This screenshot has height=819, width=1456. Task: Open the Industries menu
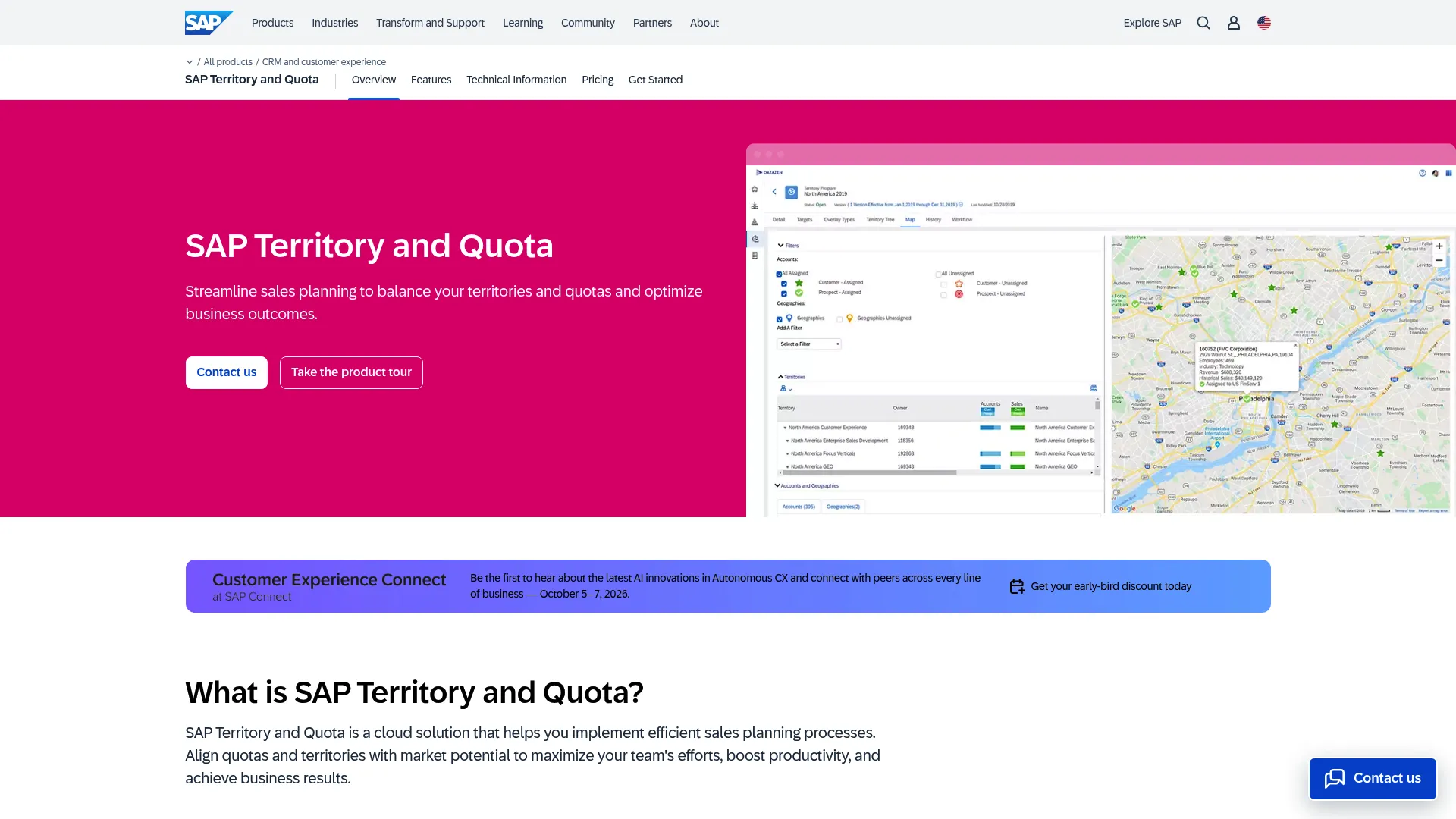(334, 23)
